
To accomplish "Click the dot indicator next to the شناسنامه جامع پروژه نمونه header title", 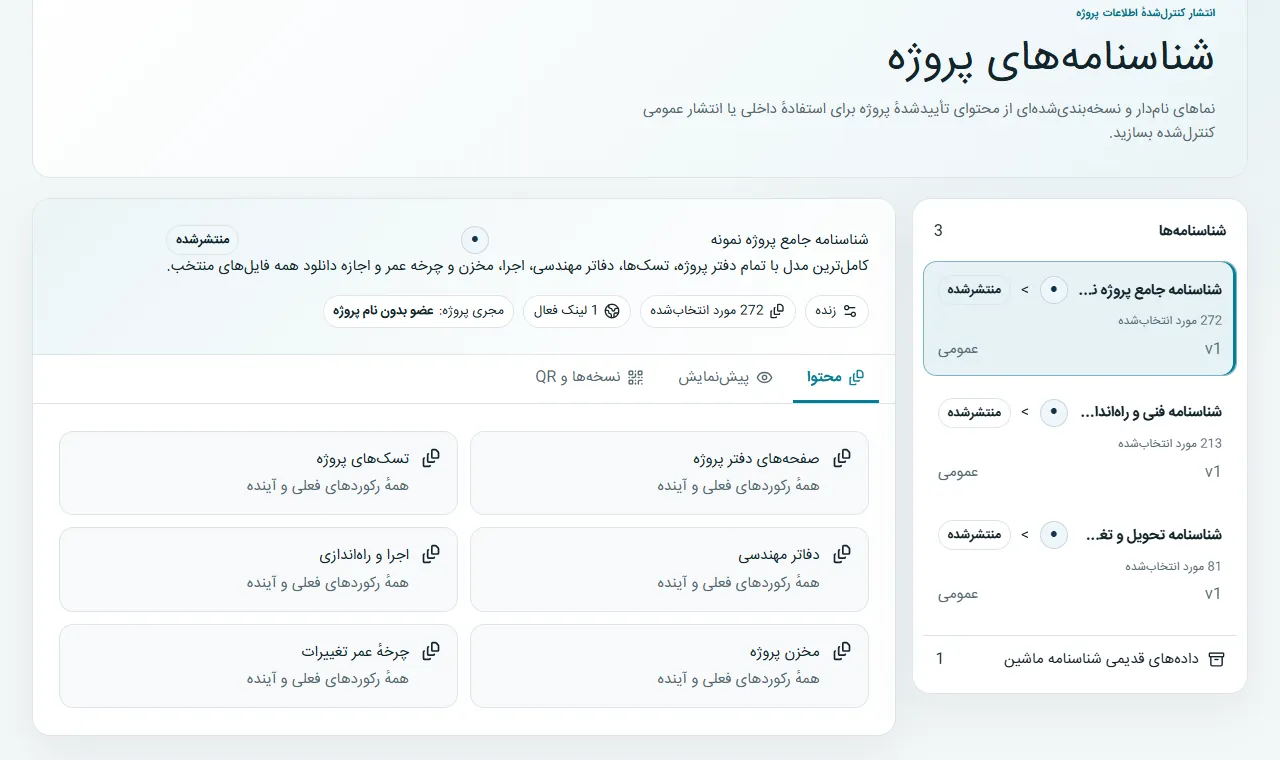I will pyautogui.click(x=475, y=240).
